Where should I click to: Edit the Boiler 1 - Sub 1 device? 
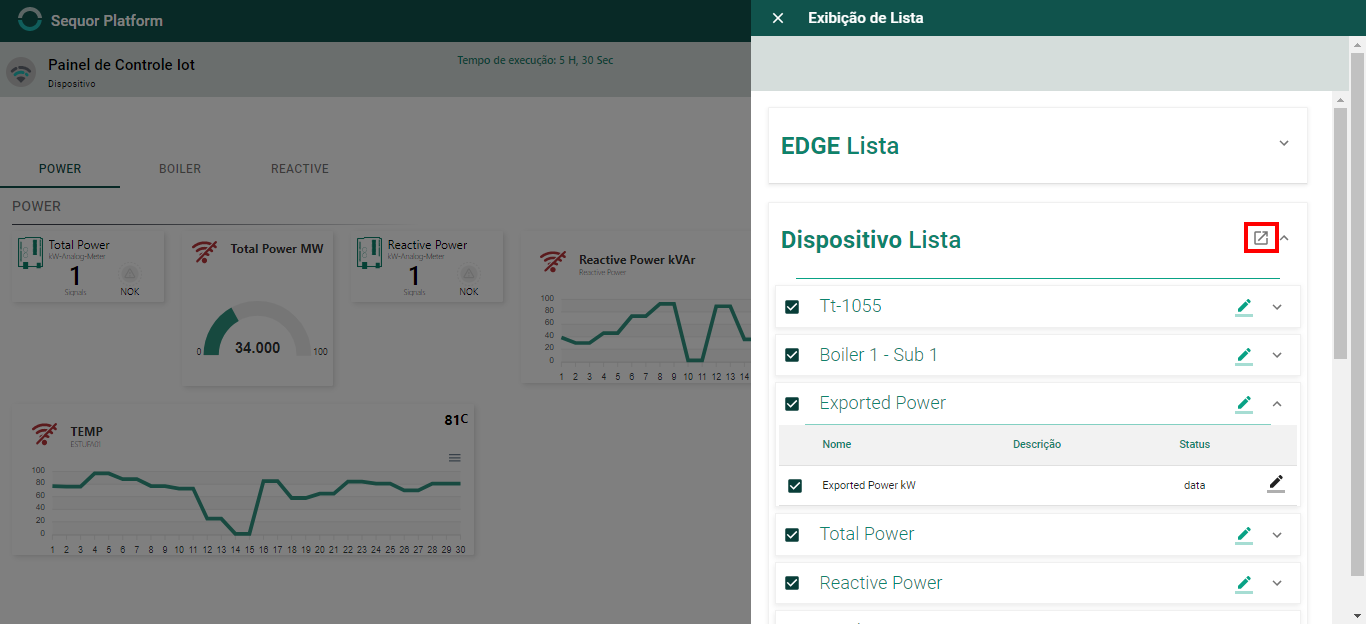pyautogui.click(x=1244, y=355)
